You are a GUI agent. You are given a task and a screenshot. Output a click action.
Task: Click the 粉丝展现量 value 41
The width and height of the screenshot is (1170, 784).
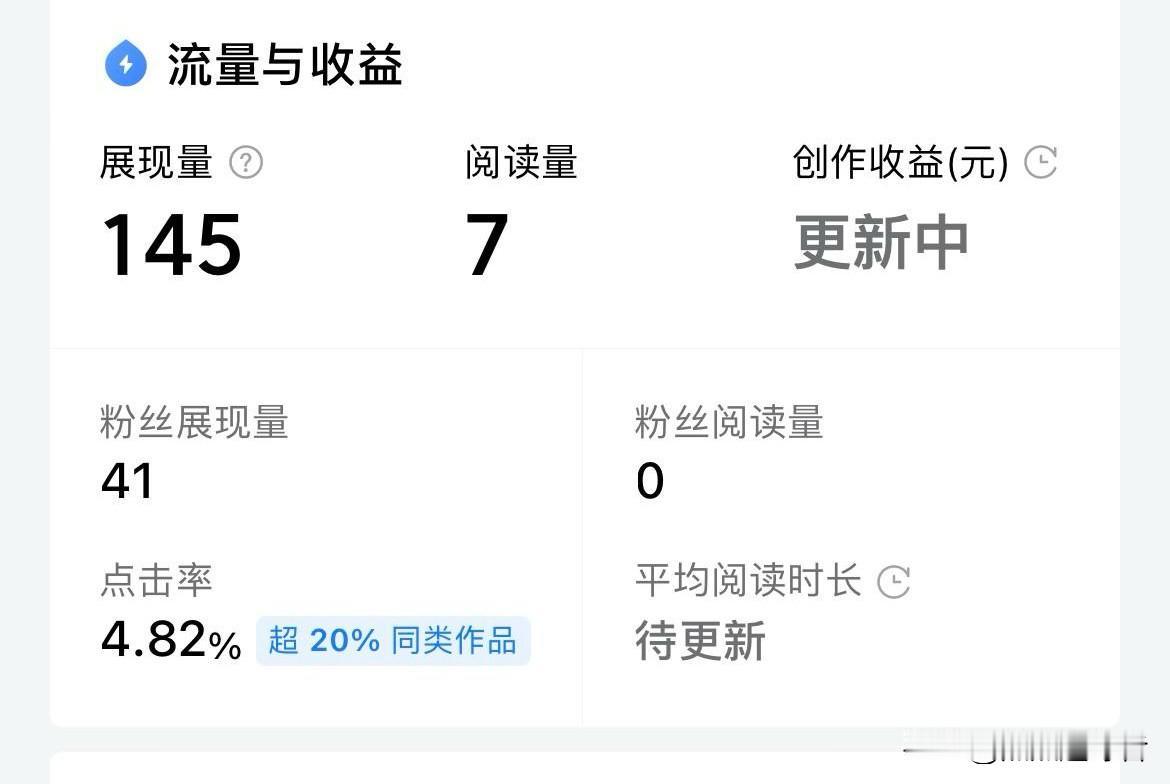click(127, 480)
